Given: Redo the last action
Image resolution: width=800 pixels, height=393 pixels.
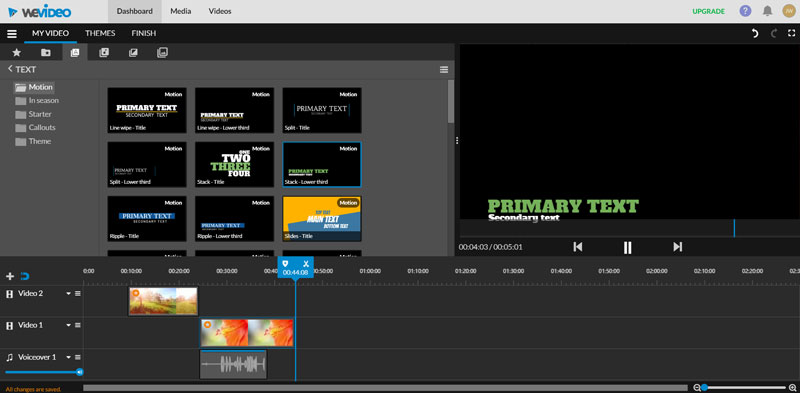Looking at the screenshot, I should (x=773, y=34).
